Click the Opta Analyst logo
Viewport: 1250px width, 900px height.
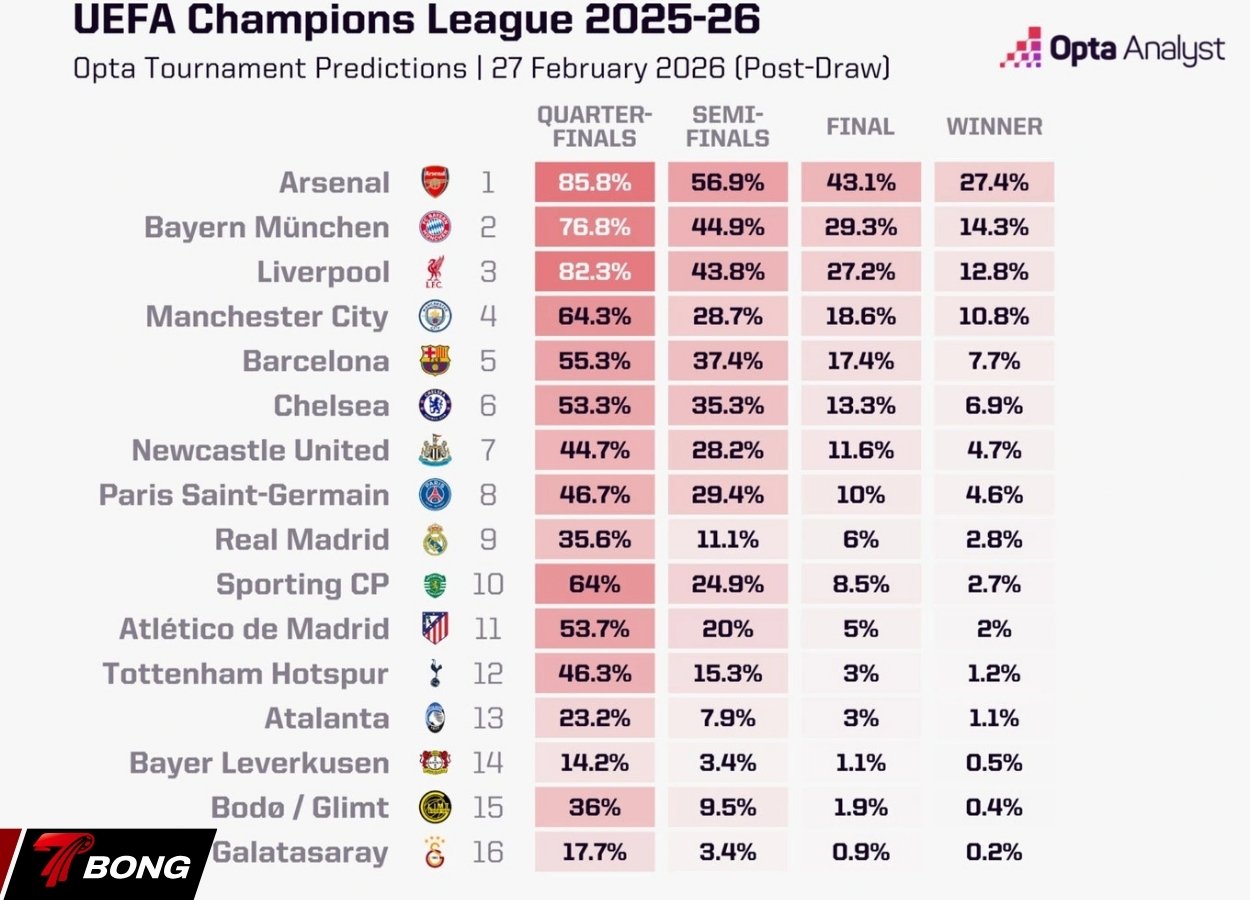coord(1112,49)
